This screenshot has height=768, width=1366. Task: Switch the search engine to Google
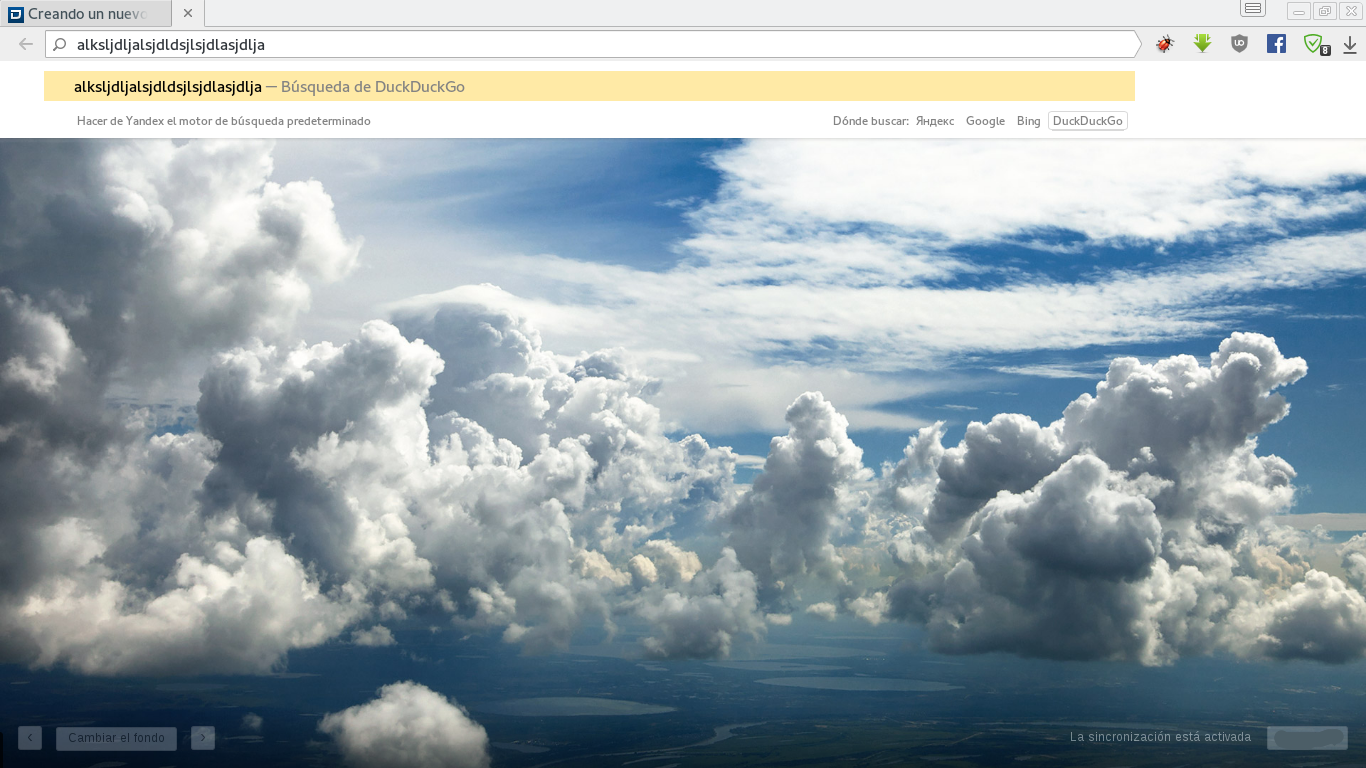[985, 121]
